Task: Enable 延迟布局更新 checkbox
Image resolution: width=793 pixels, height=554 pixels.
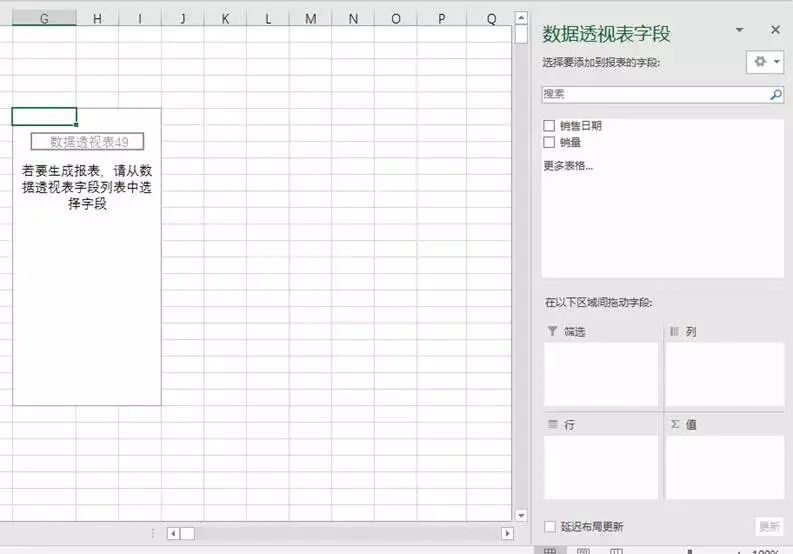Action: pos(550,526)
